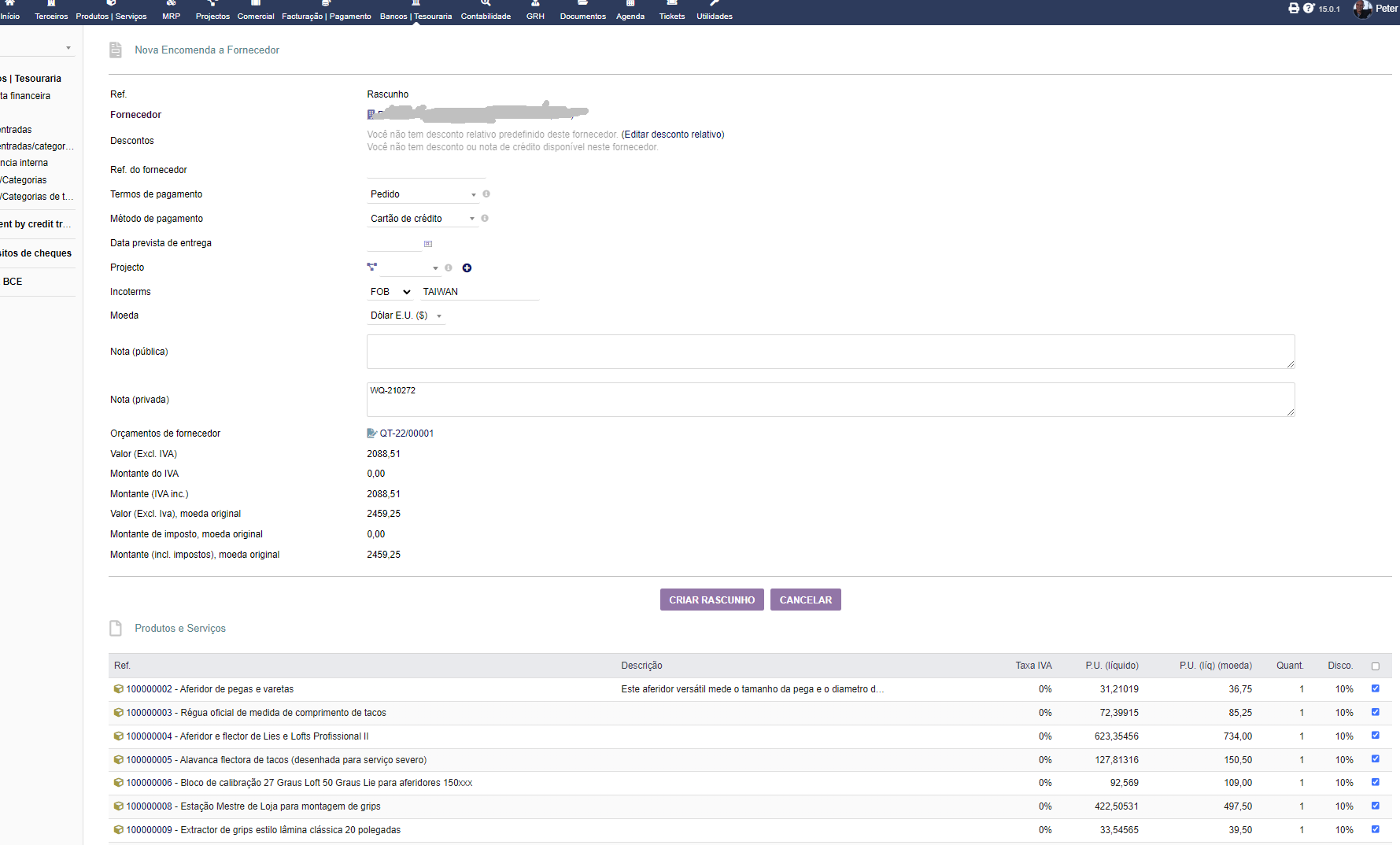This screenshot has height=845, width=1400.
Task: Open the Termos de pagamento dropdown
Action: coord(423,194)
